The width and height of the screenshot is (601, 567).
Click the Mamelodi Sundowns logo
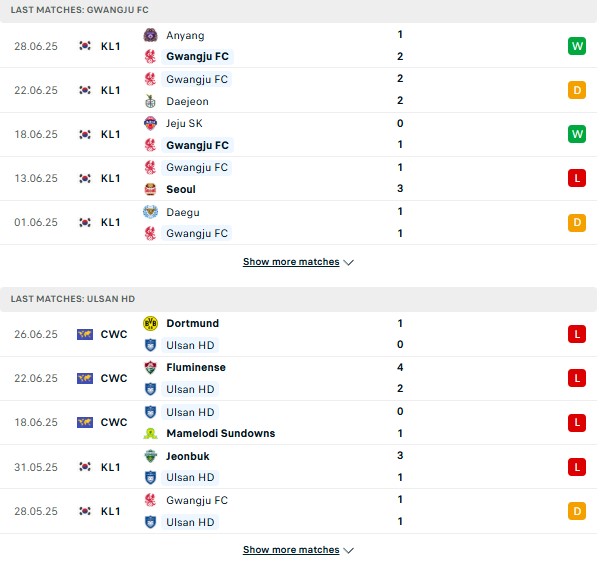click(150, 433)
